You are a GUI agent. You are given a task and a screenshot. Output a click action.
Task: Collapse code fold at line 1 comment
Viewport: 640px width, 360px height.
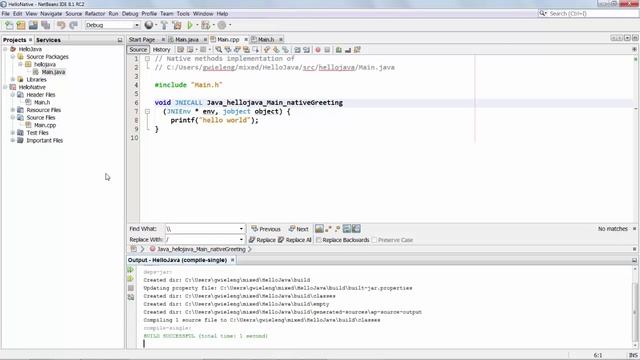[147, 59]
